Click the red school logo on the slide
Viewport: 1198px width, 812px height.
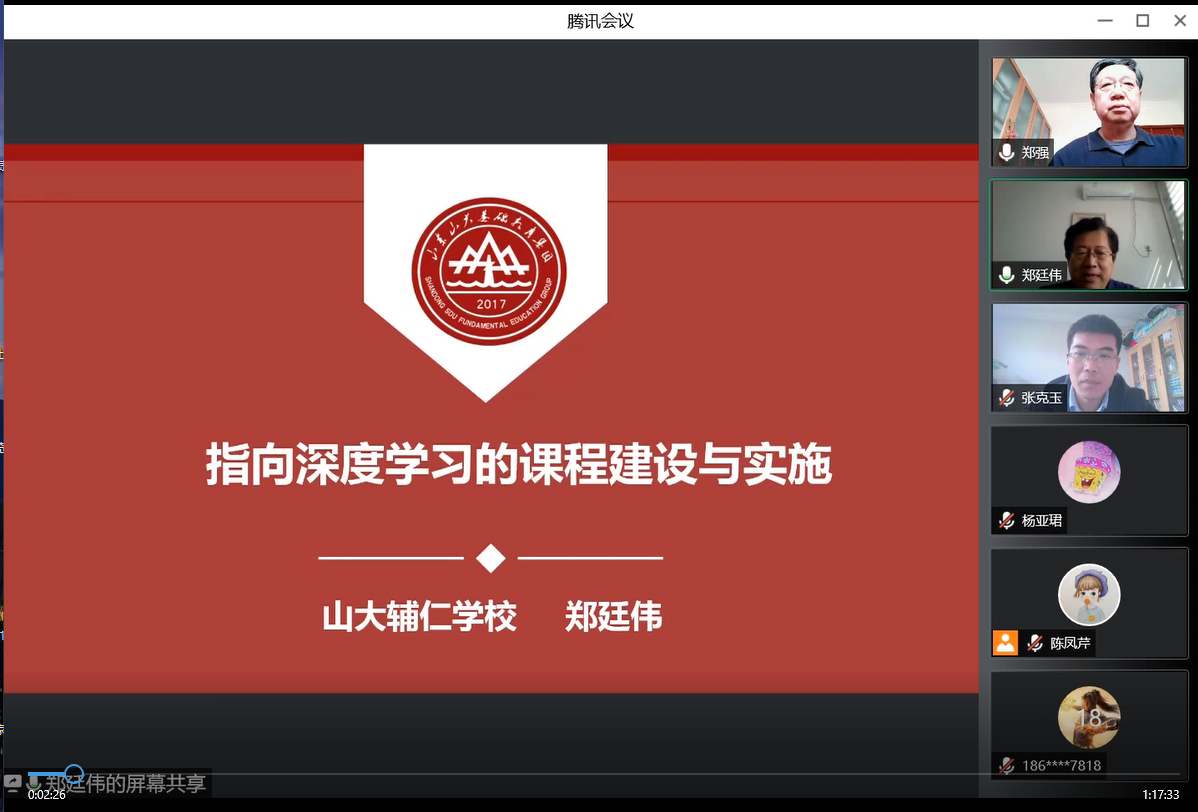tap(488, 271)
